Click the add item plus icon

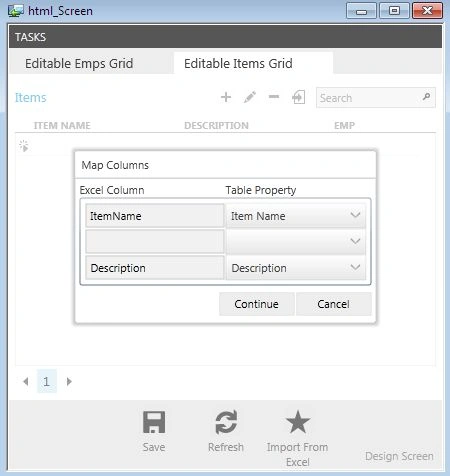click(226, 97)
